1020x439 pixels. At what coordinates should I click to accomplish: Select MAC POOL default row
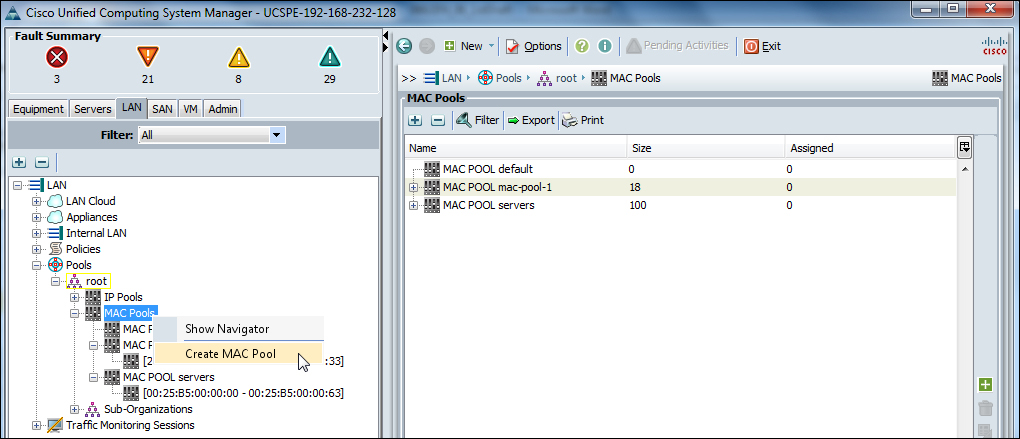click(680, 169)
